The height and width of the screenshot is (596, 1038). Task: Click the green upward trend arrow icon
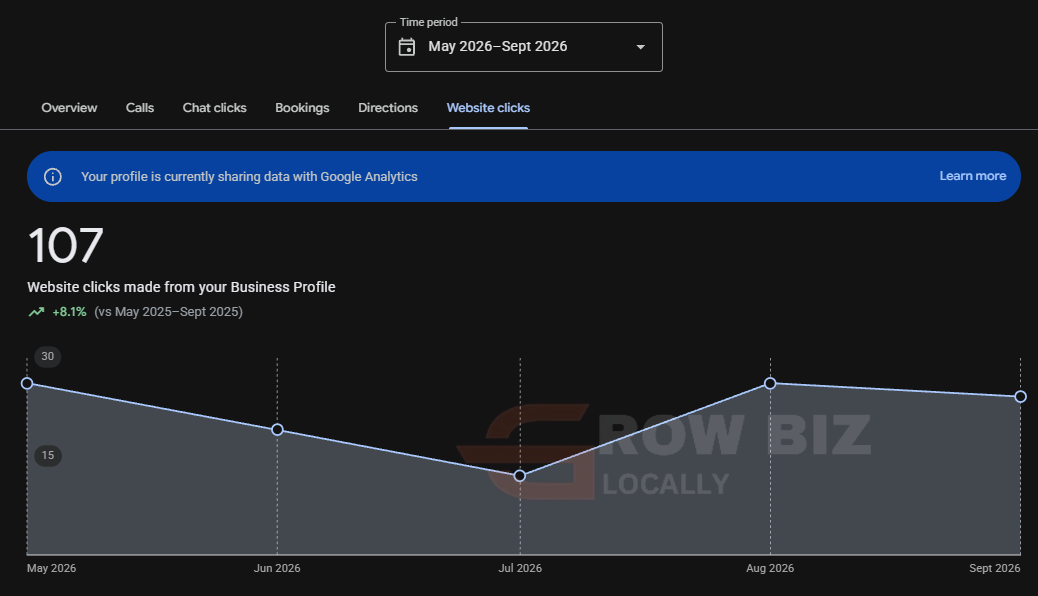(x=36, y=311)
